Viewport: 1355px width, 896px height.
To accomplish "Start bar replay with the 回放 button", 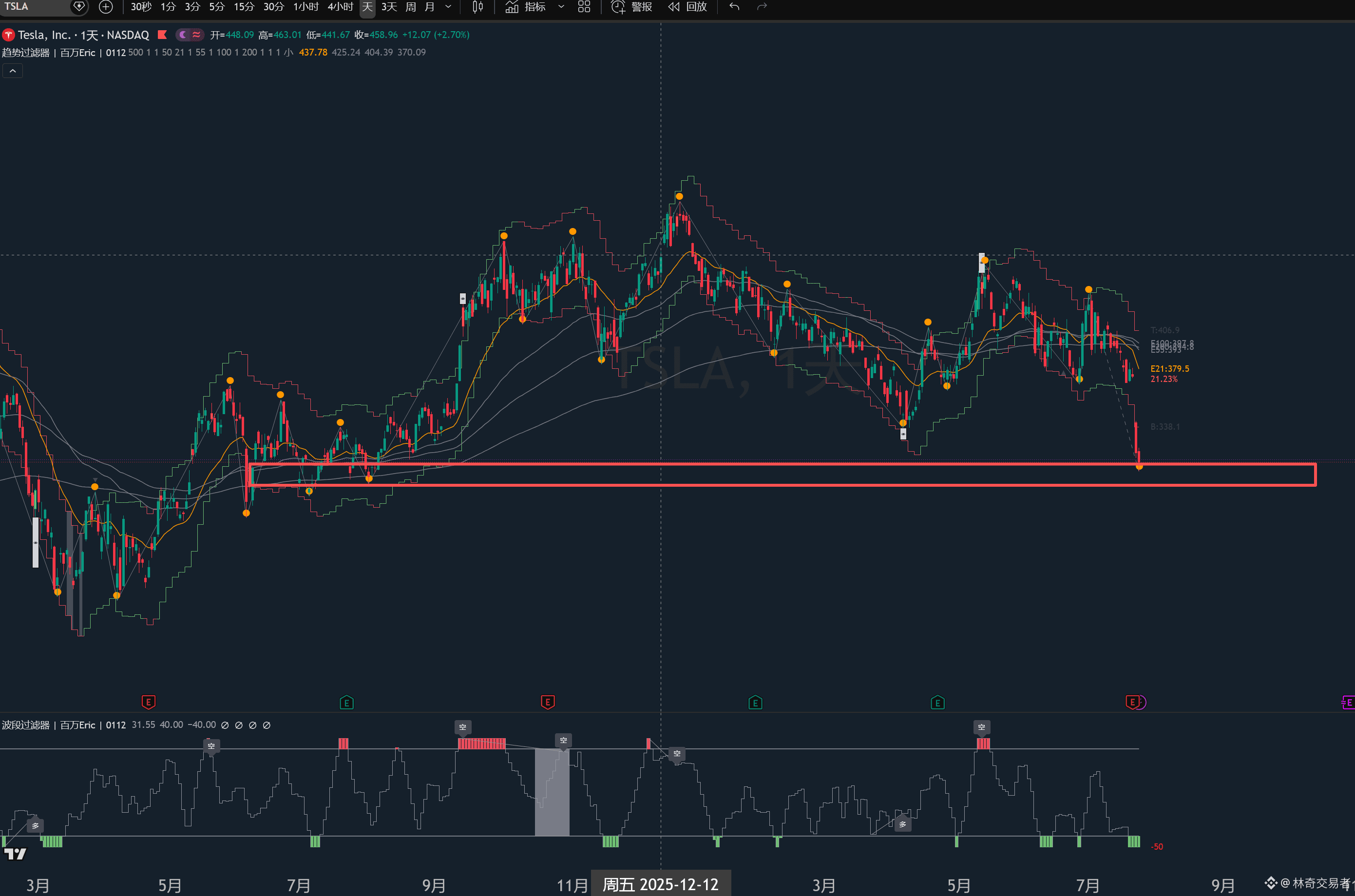I will point(688,7).
